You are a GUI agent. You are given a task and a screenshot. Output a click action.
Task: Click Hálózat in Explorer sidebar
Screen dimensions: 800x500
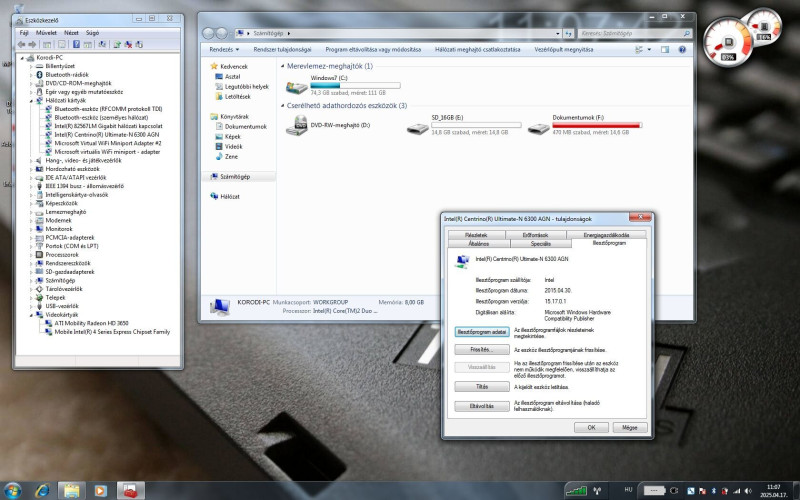[x=229, y=196]
